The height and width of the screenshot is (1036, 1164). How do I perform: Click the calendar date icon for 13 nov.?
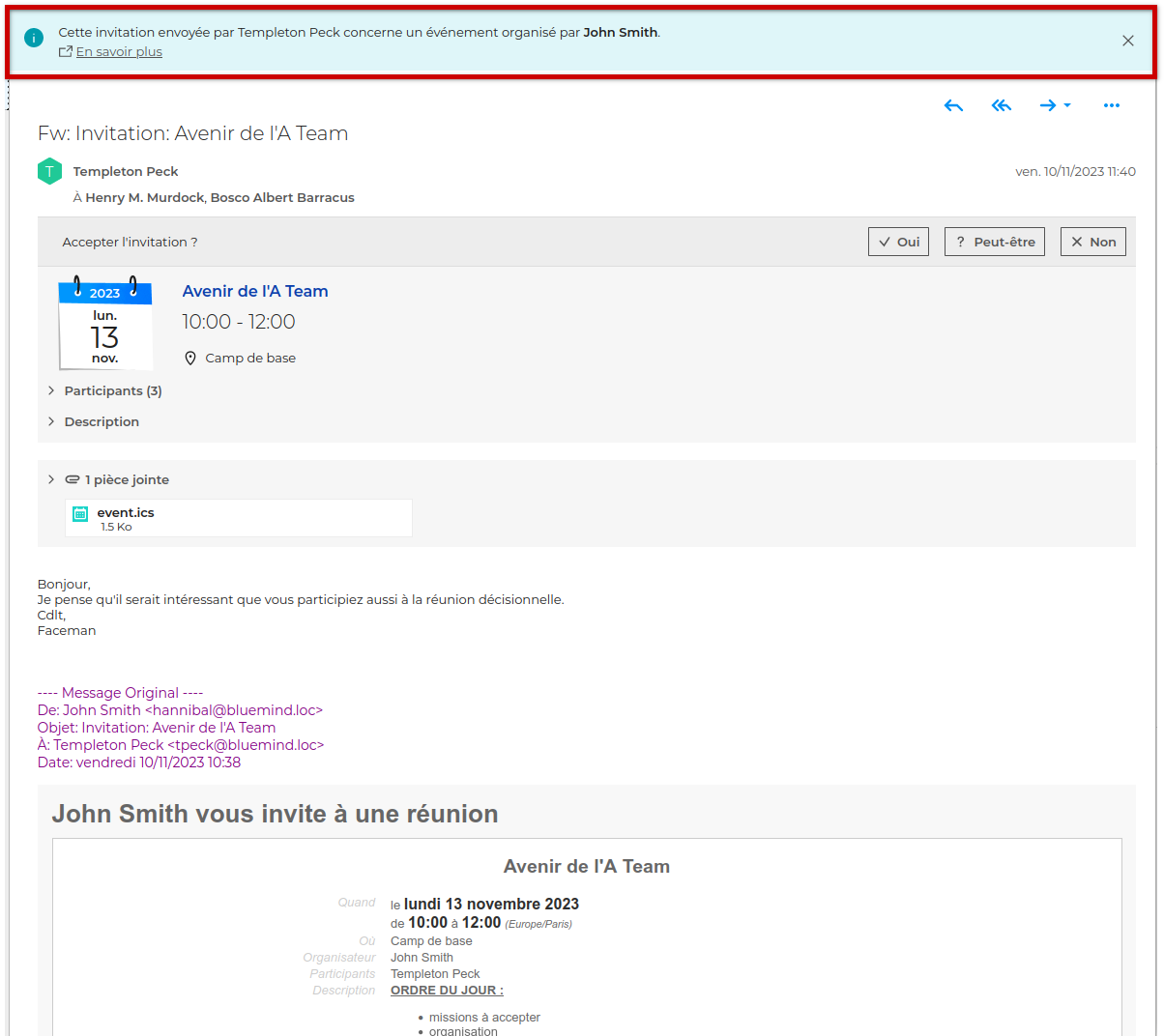105,325
